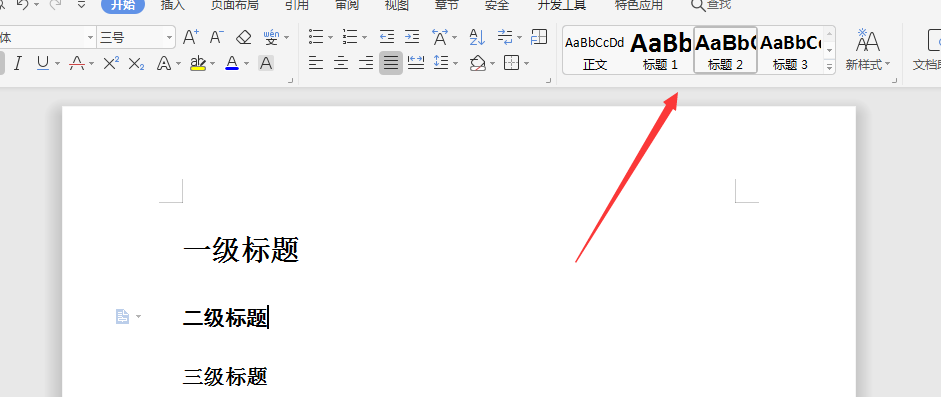The height and width of the screenshot is (397, 941).
Task: Apply superscript formatting
Action: tap(111, 63)
